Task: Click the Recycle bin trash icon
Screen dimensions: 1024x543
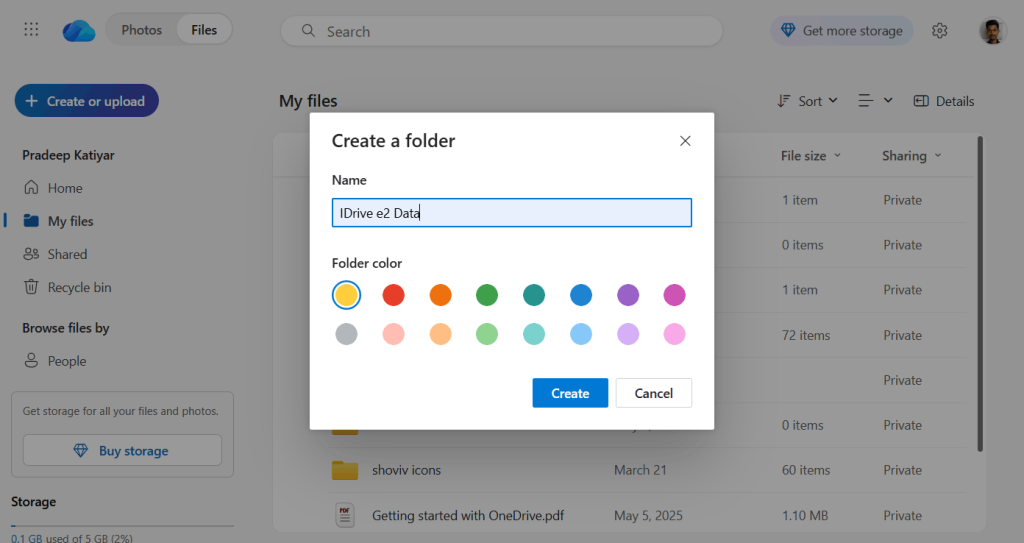Action: point(31,287)
